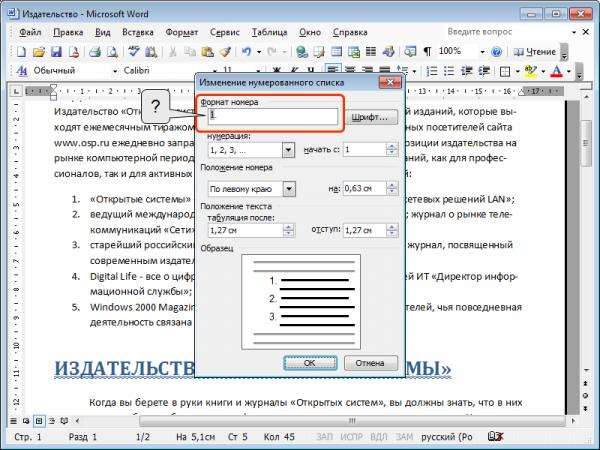Apply numbered list from the toolbar
Image resolution: width=600 pixels, height=450 pixels.
(432, 71)
